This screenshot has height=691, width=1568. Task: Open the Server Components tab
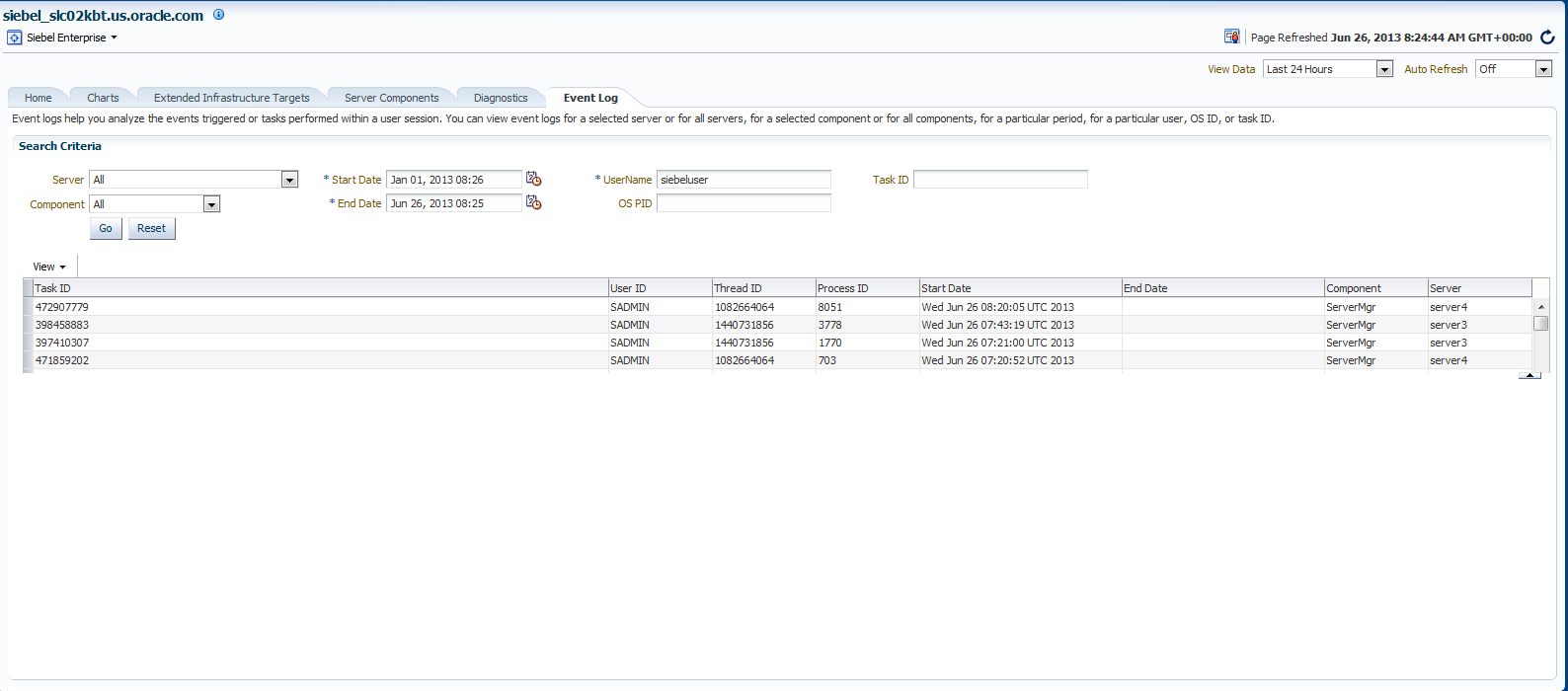click(392, 98)
